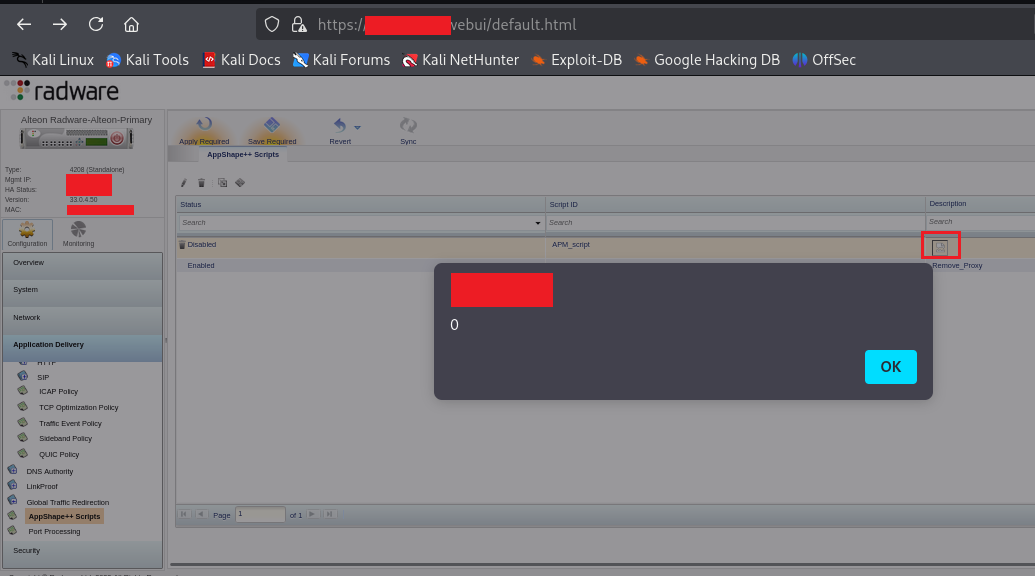Open the Kali Docs bookmark

(x=241, y=60)
